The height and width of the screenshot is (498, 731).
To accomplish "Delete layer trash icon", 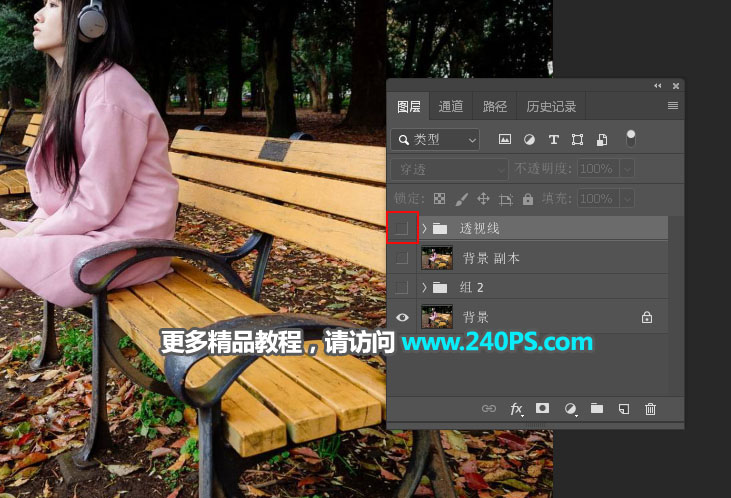I will (x=650, y=409).
